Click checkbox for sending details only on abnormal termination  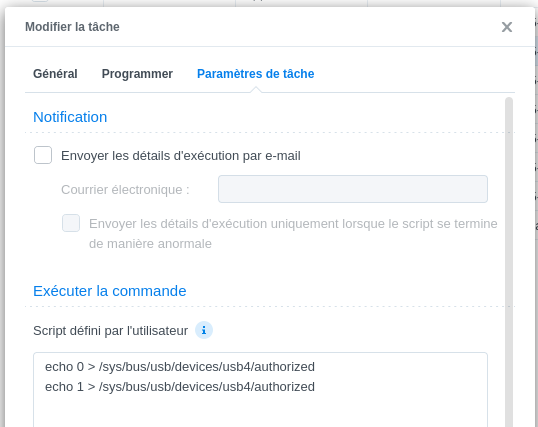[71, 223]
